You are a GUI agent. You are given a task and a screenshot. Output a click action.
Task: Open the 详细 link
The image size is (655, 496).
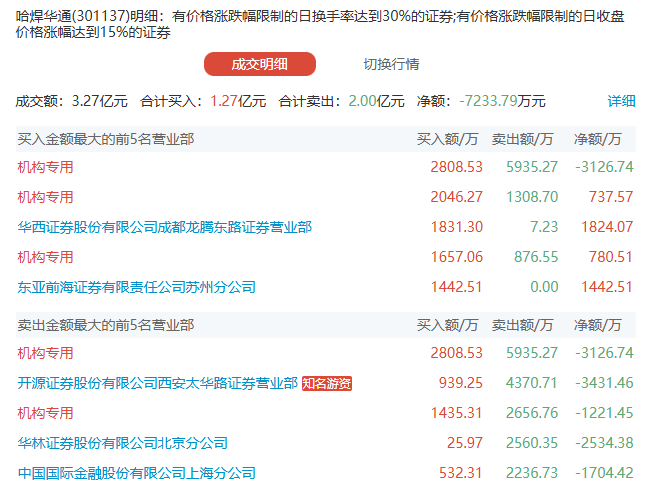coord(621,101)
